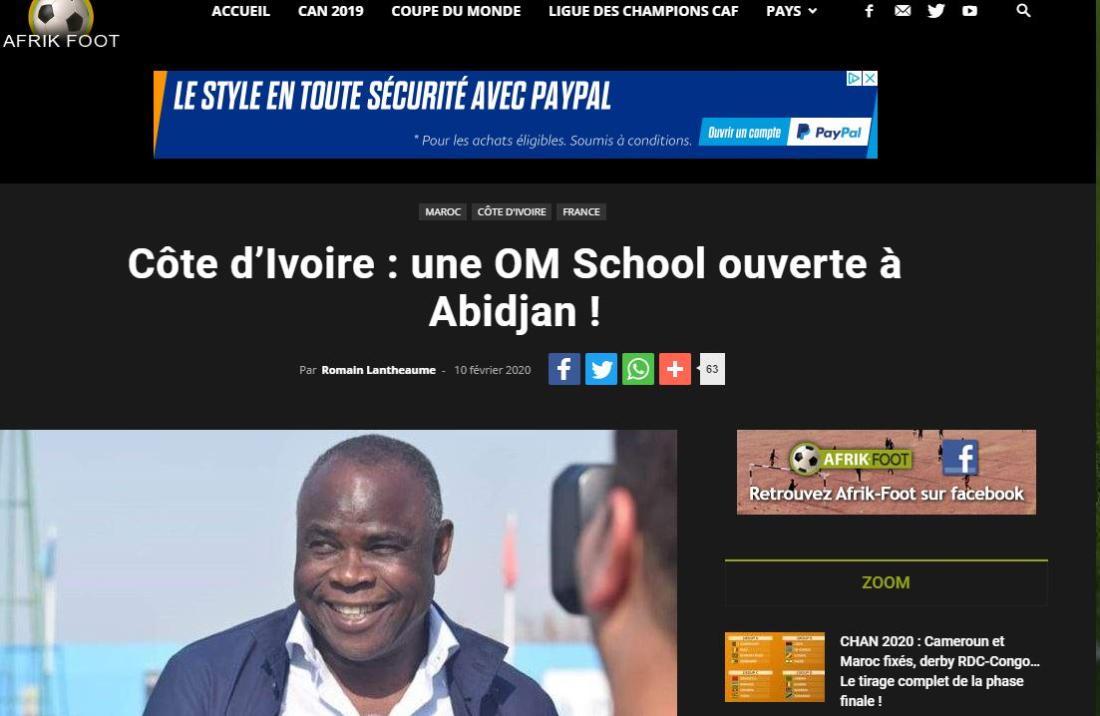Open the CAN 2019 menu item
The width and height of the screenshot is (1100, 716).
click(x=330, y=11)
